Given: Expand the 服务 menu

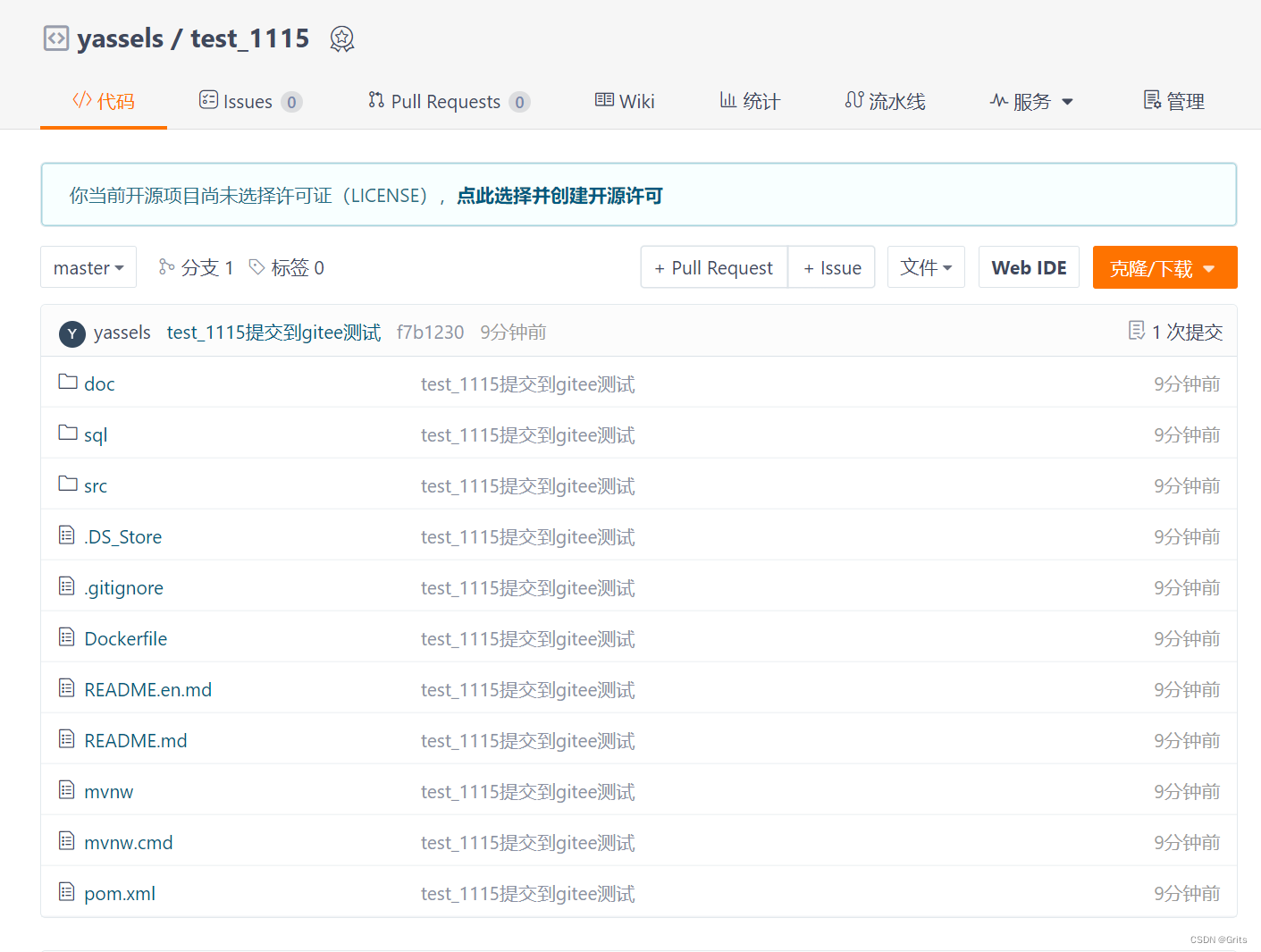Looking at the screenshot, I should 1031,102.
